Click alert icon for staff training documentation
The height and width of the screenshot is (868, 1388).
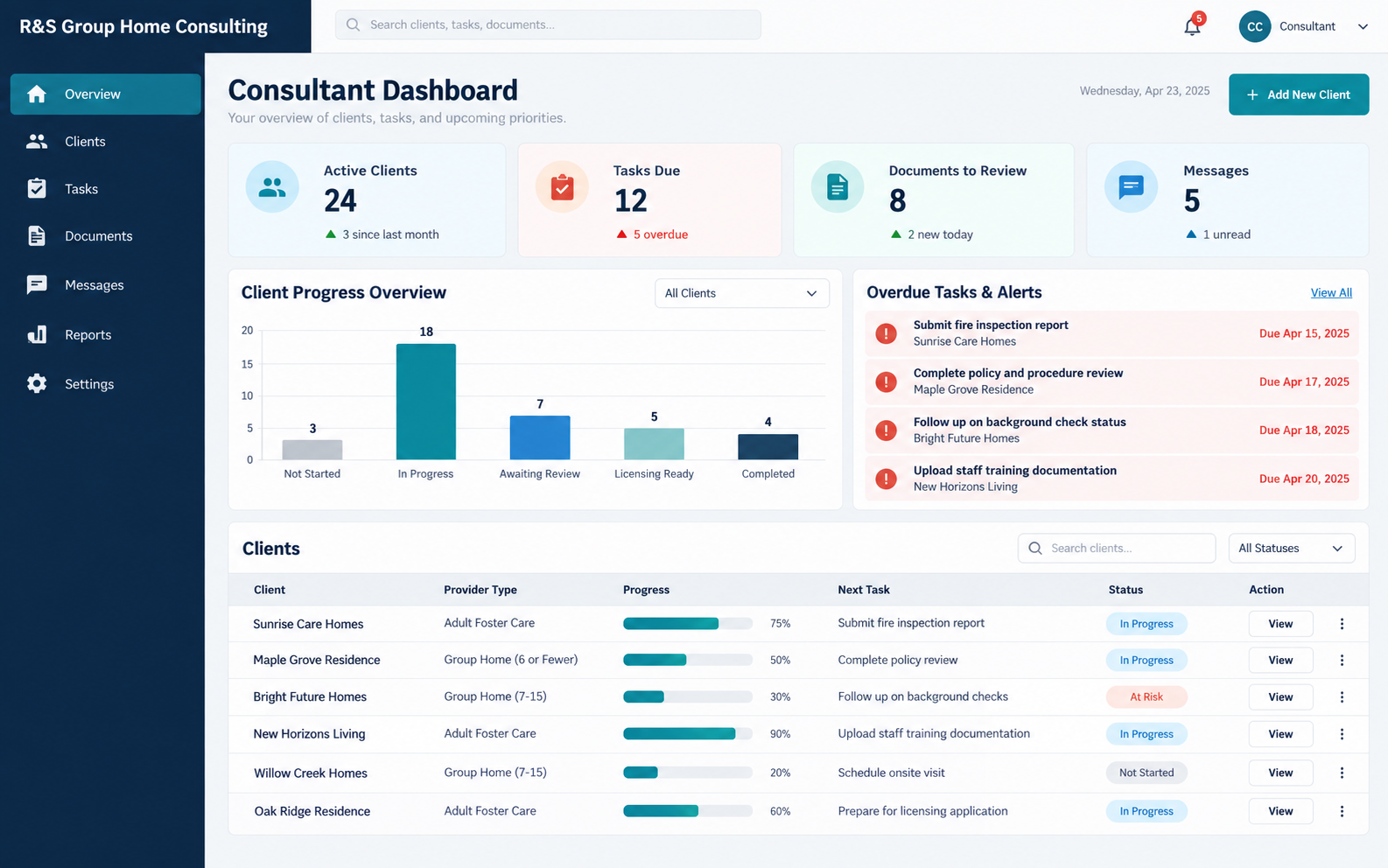coord(886,479)
